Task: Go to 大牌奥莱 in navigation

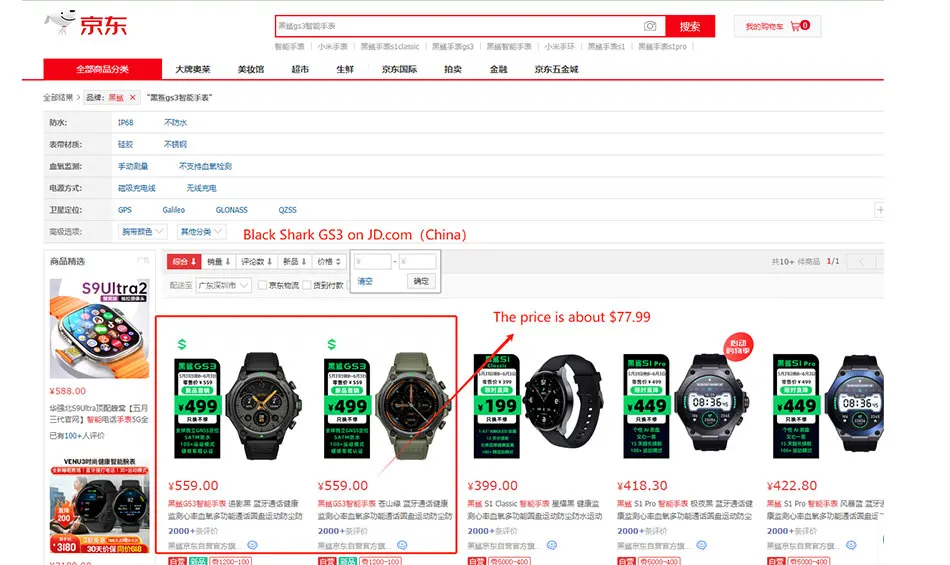Action: 193,69
